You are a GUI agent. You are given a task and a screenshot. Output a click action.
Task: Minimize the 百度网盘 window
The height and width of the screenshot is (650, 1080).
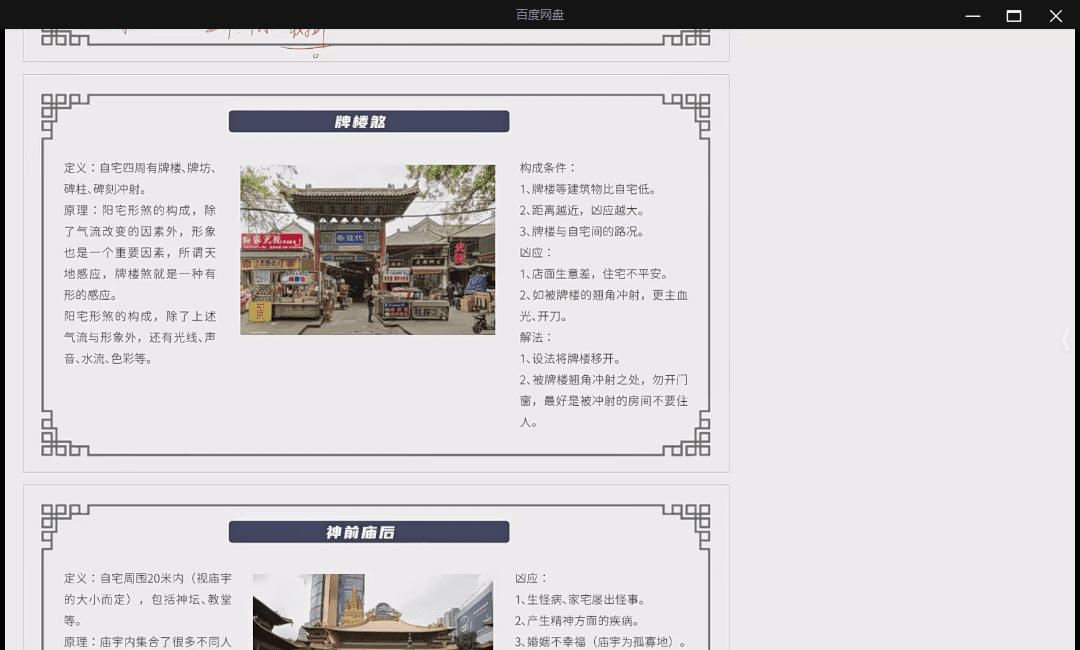point(972,15)
